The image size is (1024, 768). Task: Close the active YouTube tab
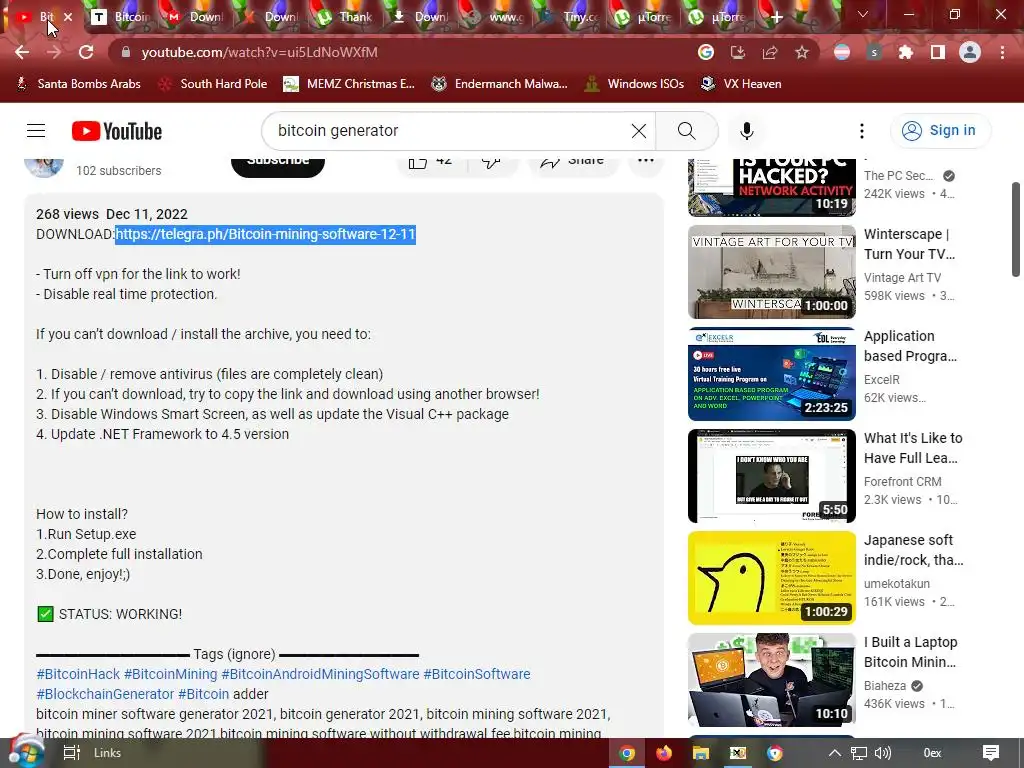pos(68,17)
